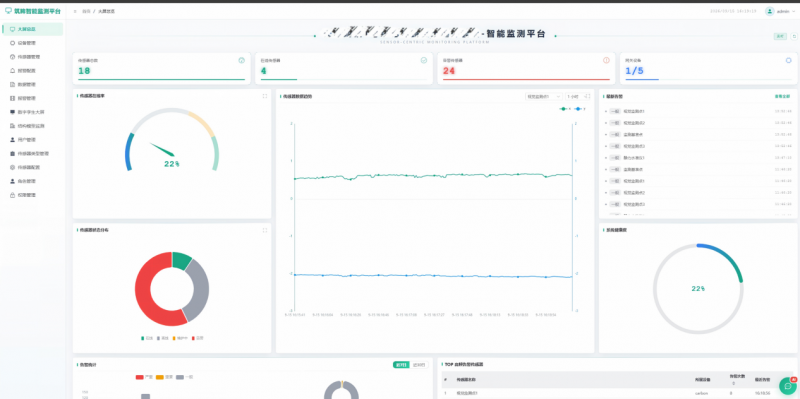This screenshot has height=399, width=800.
Task: Toggle the red 严重 legend in alarm statistics
Action: pyautogui.click(x=144, y=377)
